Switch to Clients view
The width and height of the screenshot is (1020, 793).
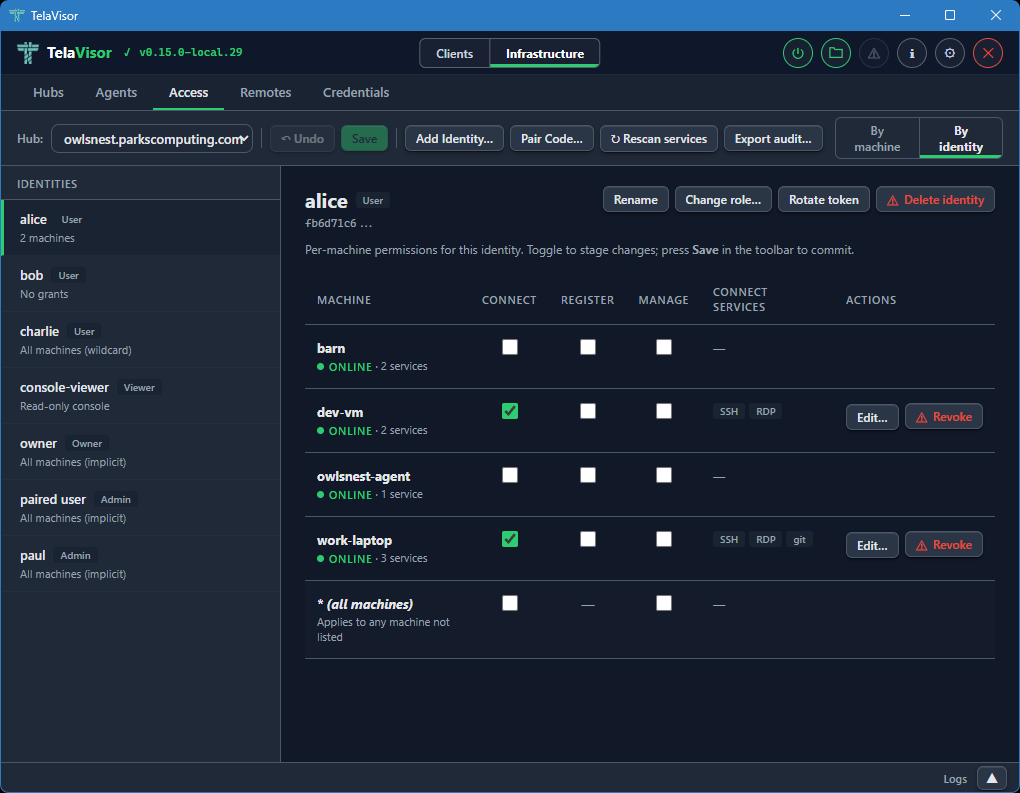(454, 53)
